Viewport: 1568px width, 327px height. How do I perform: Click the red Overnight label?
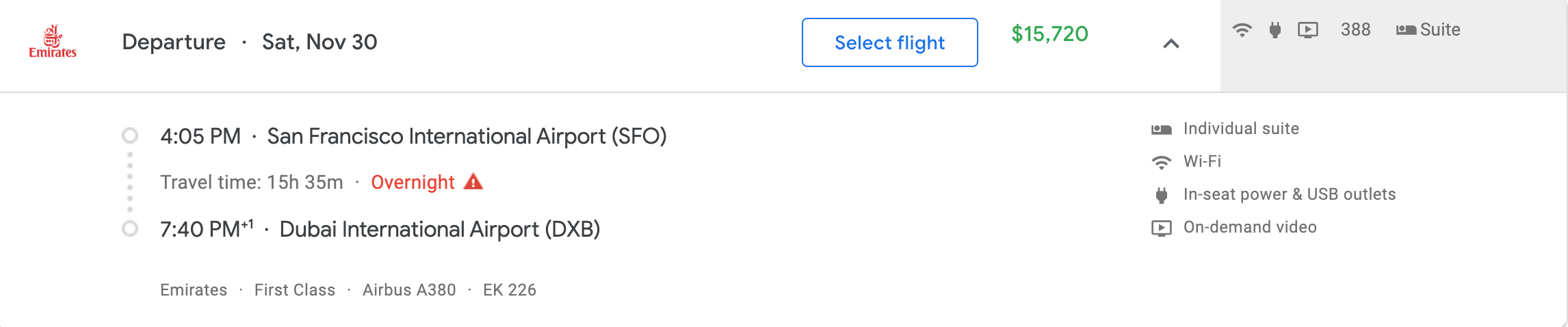[413, 183]
